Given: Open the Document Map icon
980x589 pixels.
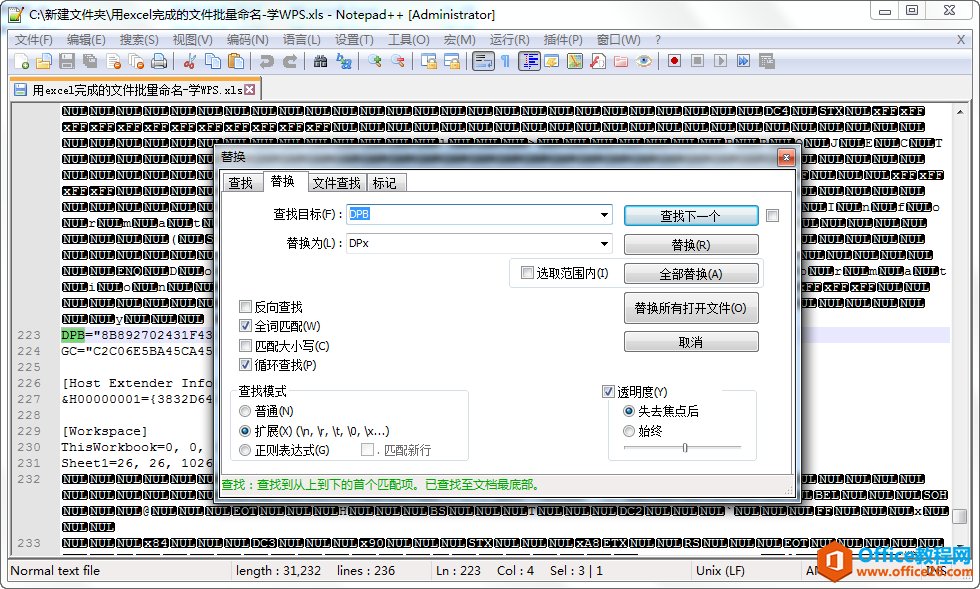Looking at the screenshot, I should [575, 61].
